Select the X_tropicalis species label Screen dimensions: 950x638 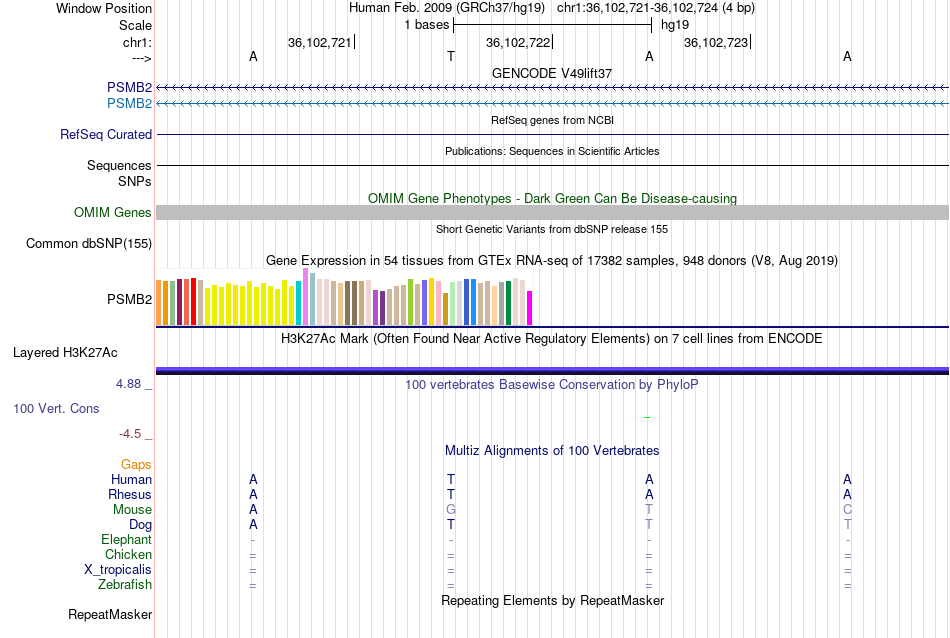point(118,570)
